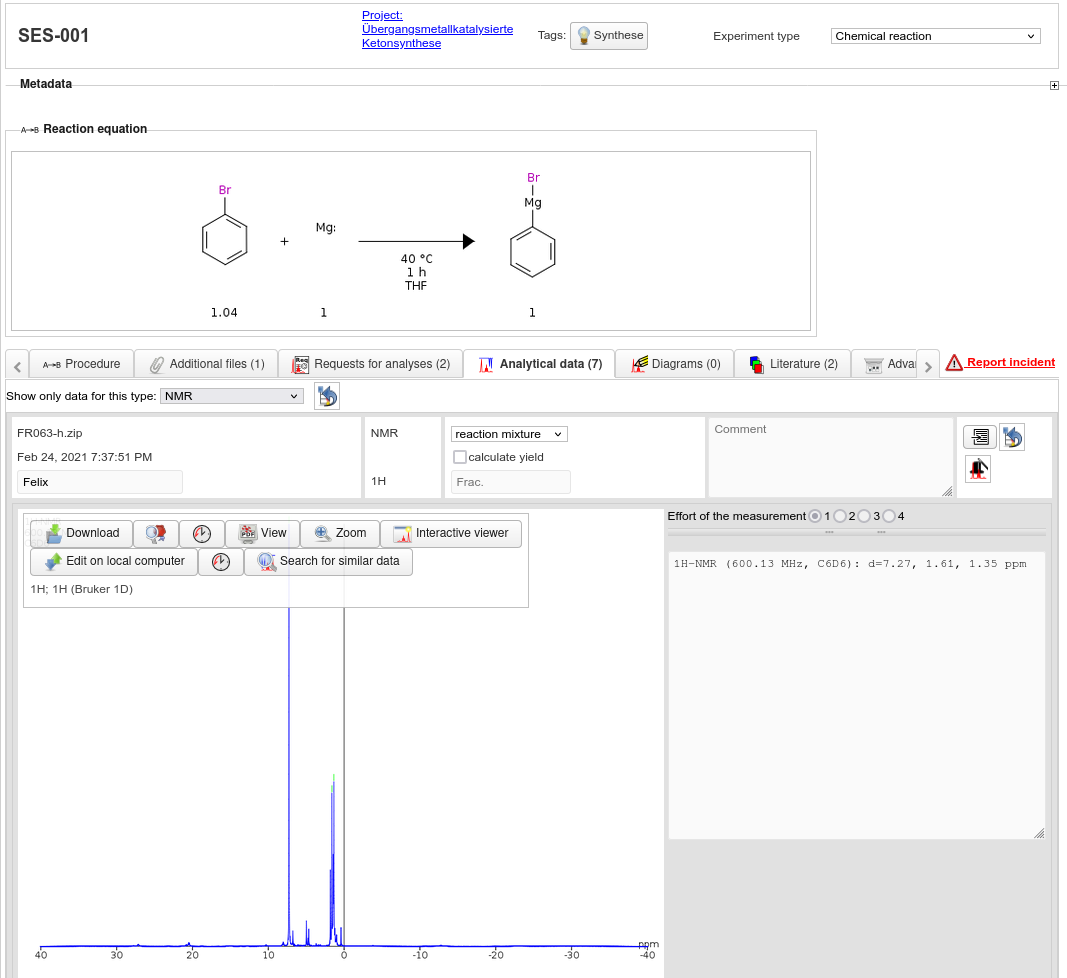The height and width of the screenshot is (978, 1067).
Task: Click the Synthese tag
Action: [x=609, y=36]
